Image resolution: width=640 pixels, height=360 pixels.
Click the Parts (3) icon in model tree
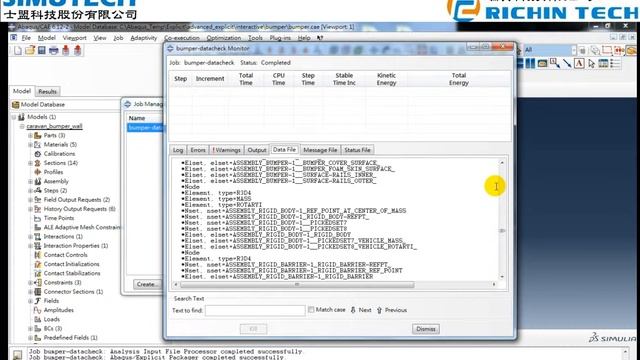pyautogui.click(x=38, y=136)
